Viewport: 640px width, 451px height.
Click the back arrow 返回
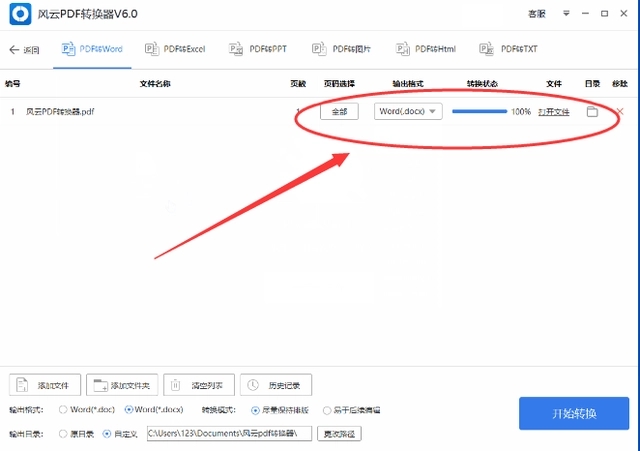click(24, 50)
